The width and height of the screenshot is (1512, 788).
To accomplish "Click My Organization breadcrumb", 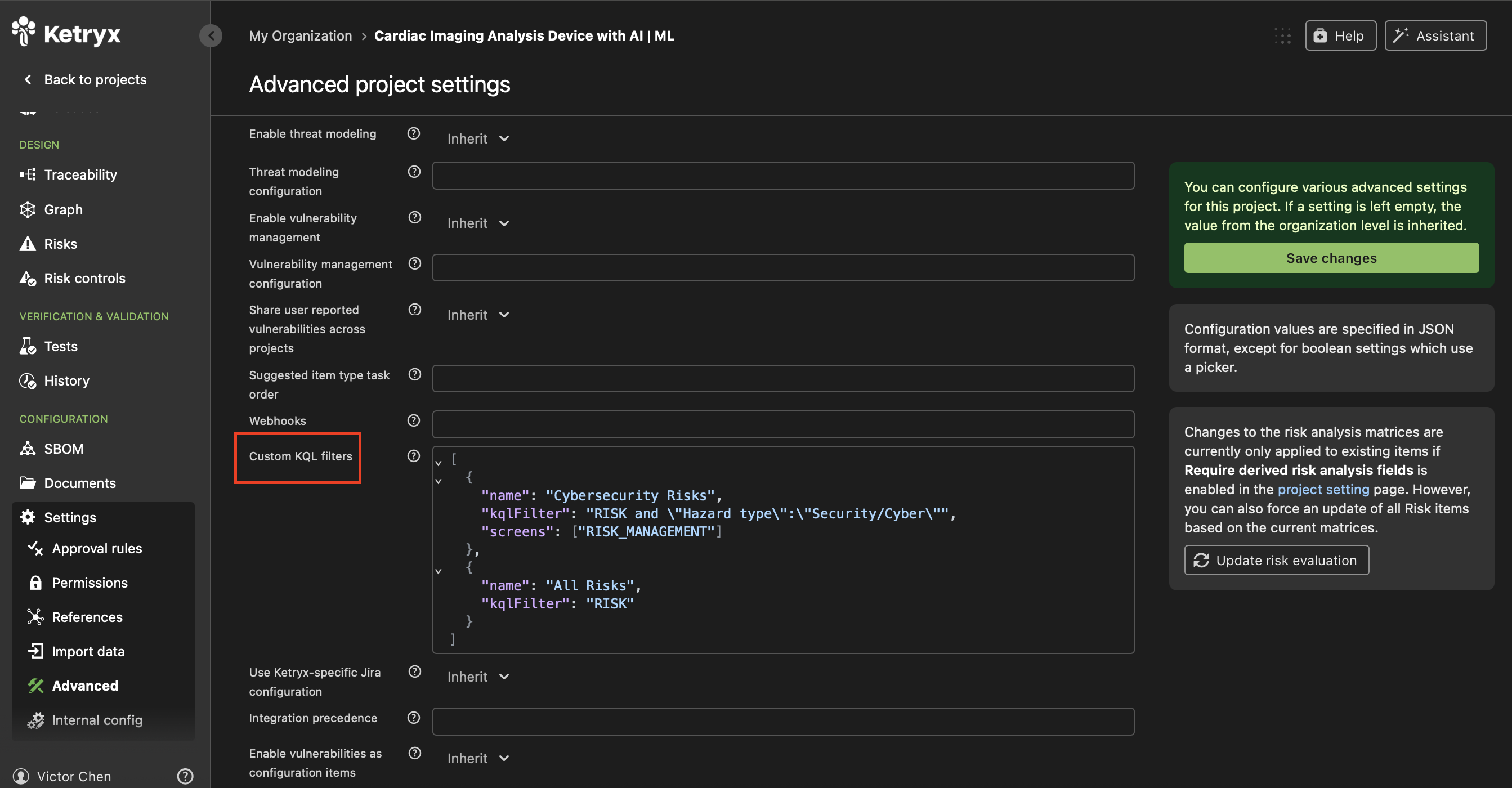I will (301, 36).
